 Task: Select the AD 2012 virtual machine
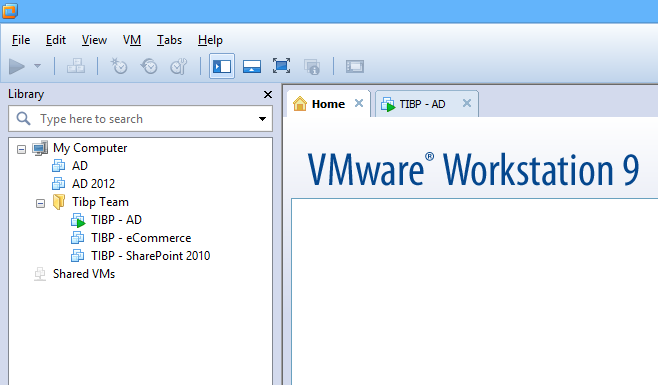(x=93, y=184)
